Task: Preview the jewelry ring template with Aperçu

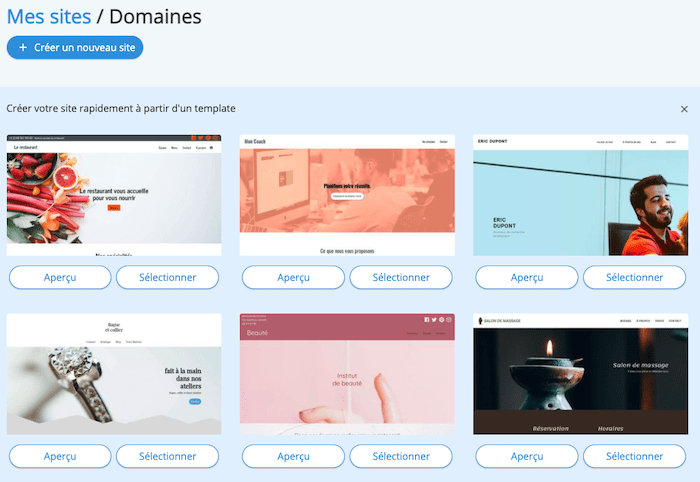Action: pyautogui.click(x=60, y=456)
